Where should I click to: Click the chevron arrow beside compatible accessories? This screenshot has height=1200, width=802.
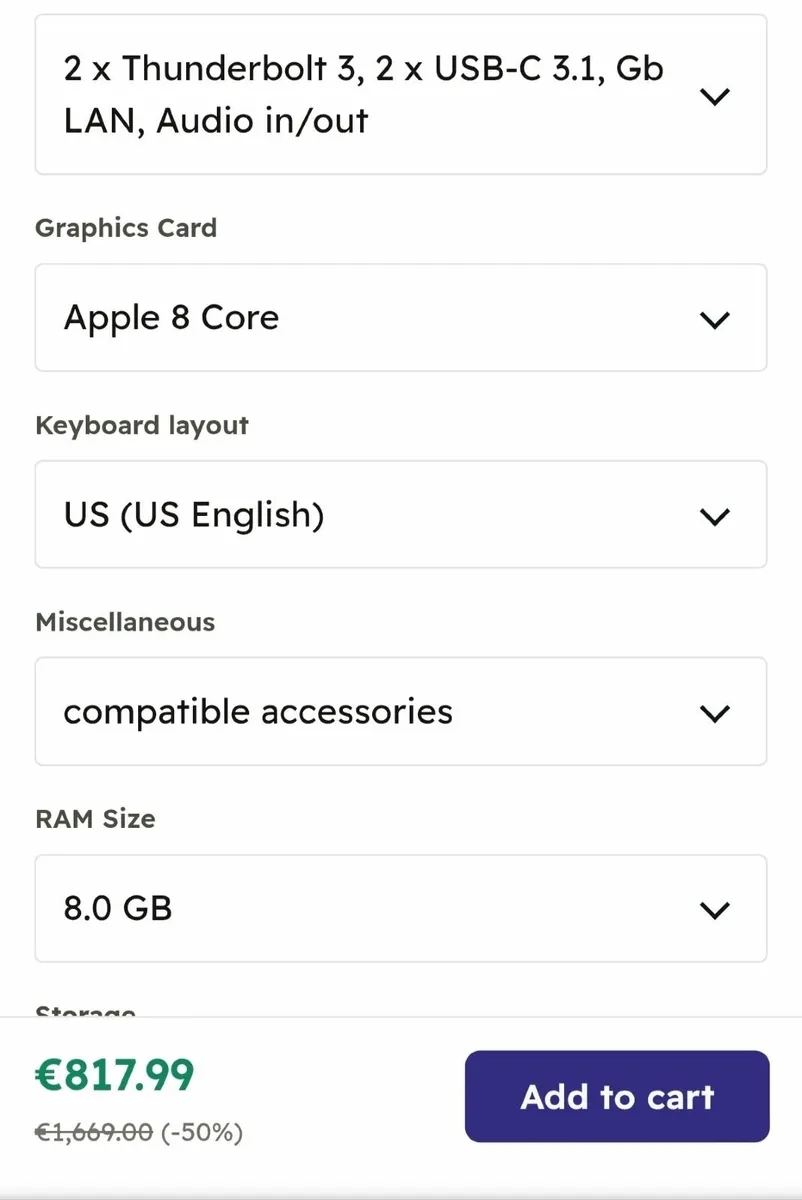coord(714,714)
